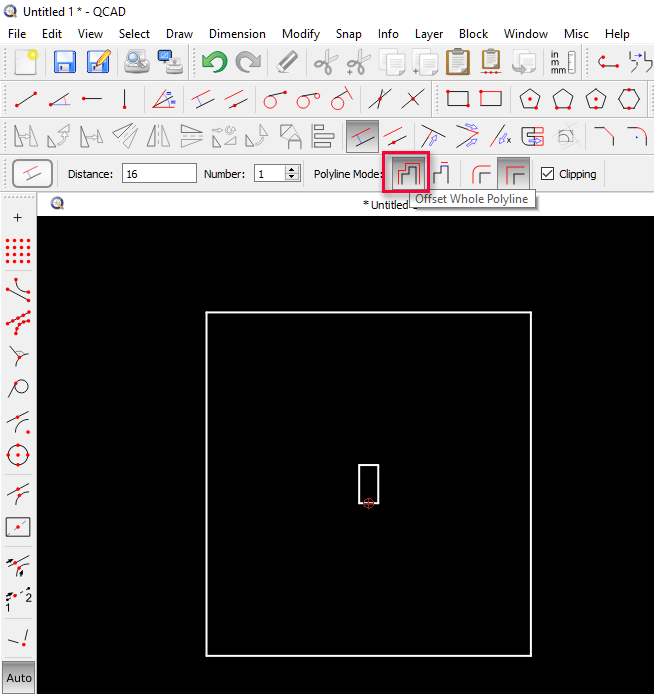Viewport: 654px width, 694px height.
Task: Toggle Free snap mode crosshair
Action: [x=17, y=218]
